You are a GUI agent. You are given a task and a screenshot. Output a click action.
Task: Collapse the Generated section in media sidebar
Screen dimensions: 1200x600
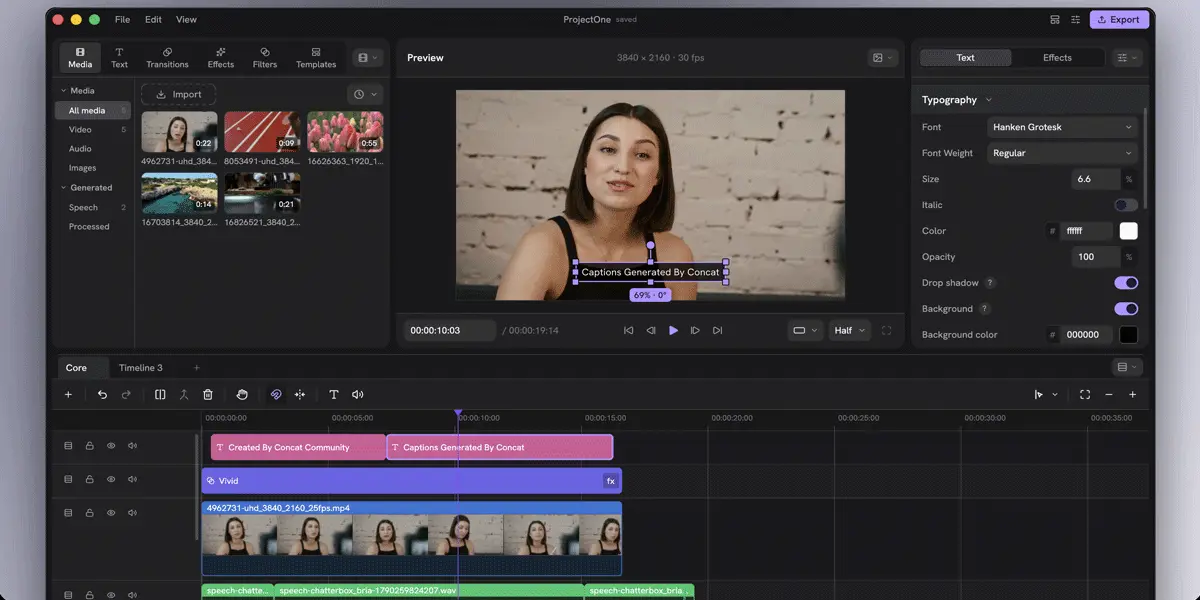(63, 188)
